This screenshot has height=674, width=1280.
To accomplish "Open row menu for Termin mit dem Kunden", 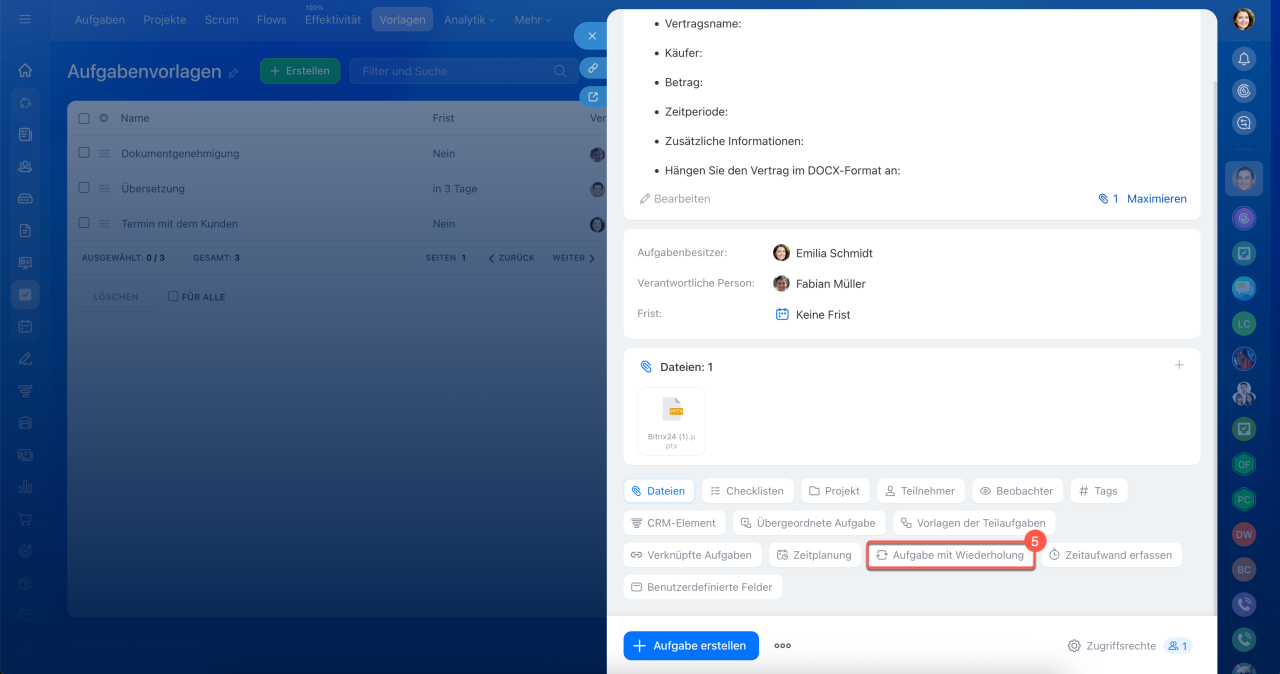I will pos(104,224).
